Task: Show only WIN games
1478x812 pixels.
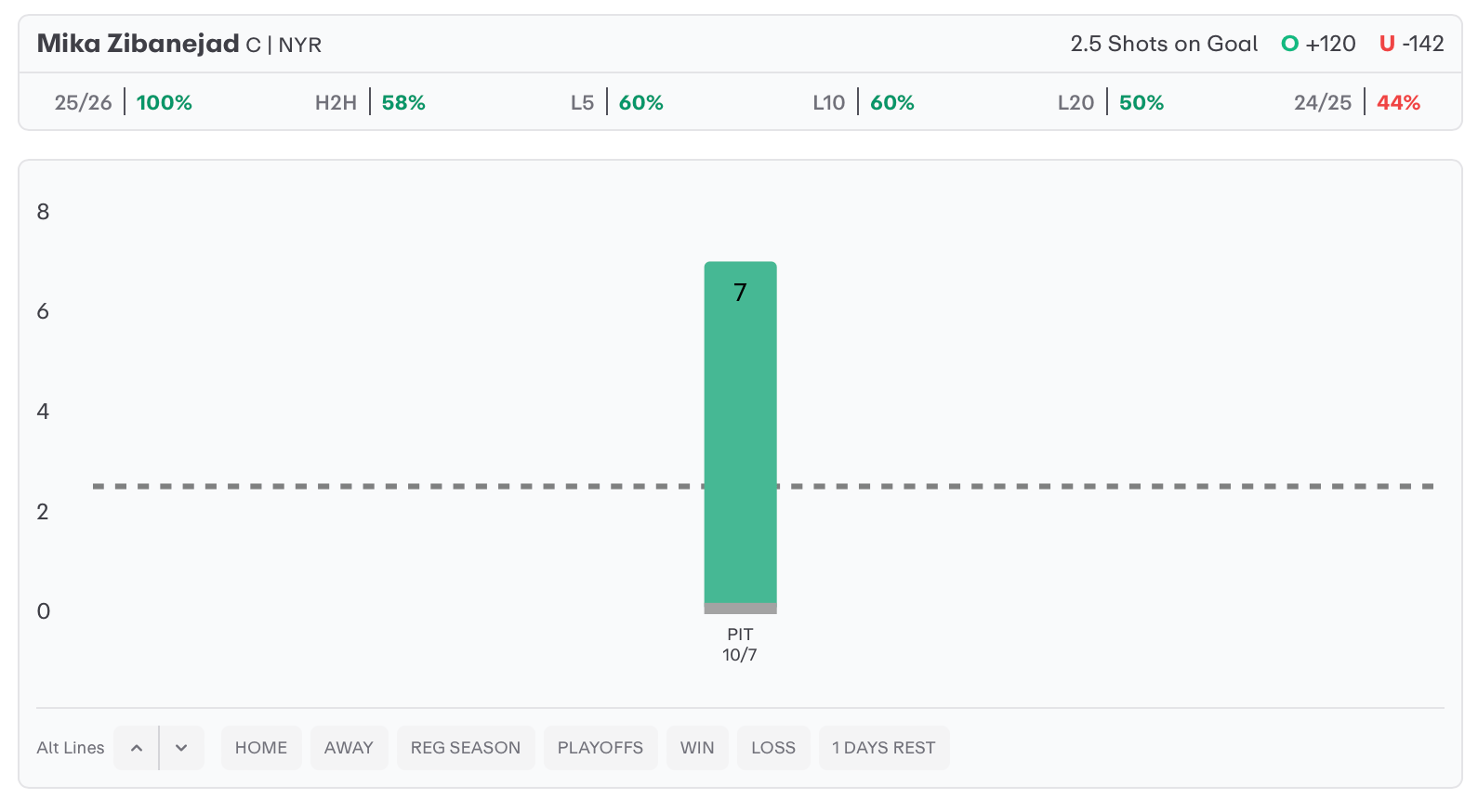Action: pos(697,748)
